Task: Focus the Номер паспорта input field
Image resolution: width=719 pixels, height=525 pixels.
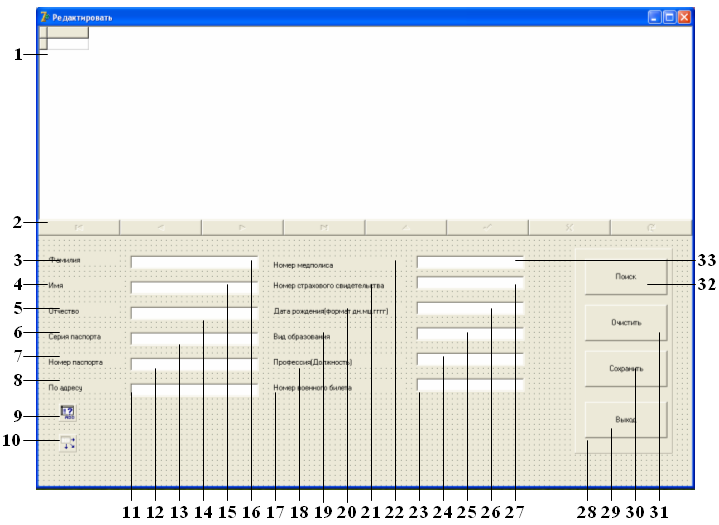Action: tap(194, 365)
